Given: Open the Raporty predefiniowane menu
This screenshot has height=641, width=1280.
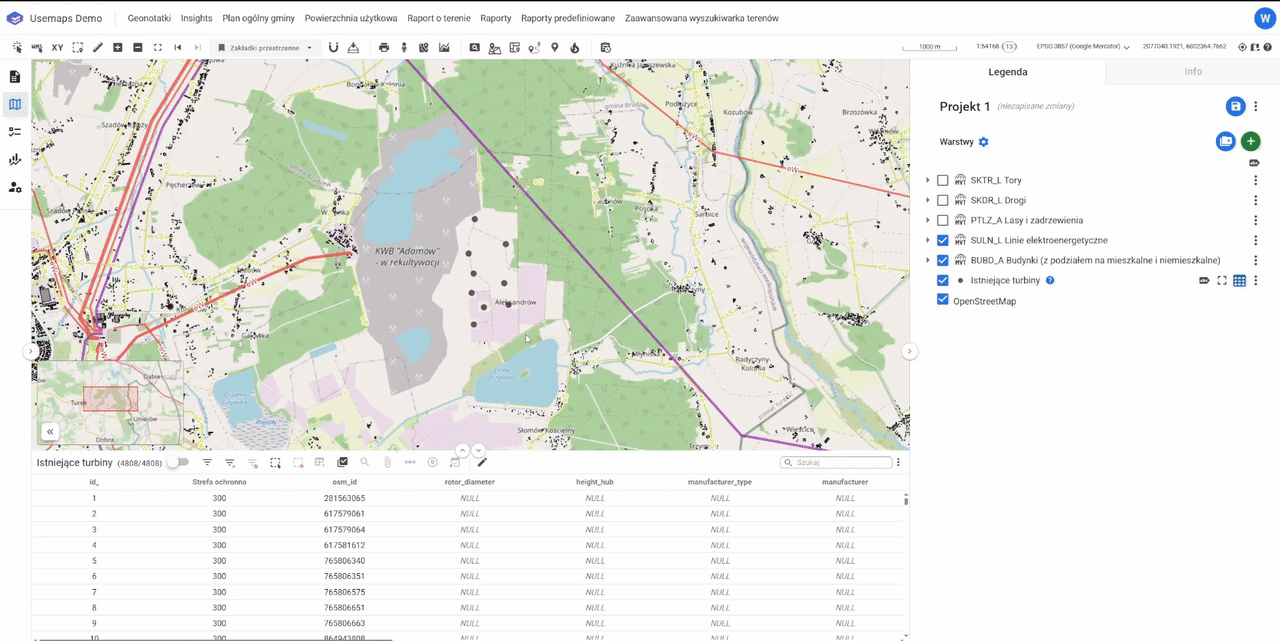Looking at the screenshot, I should [x=568, y=18].
